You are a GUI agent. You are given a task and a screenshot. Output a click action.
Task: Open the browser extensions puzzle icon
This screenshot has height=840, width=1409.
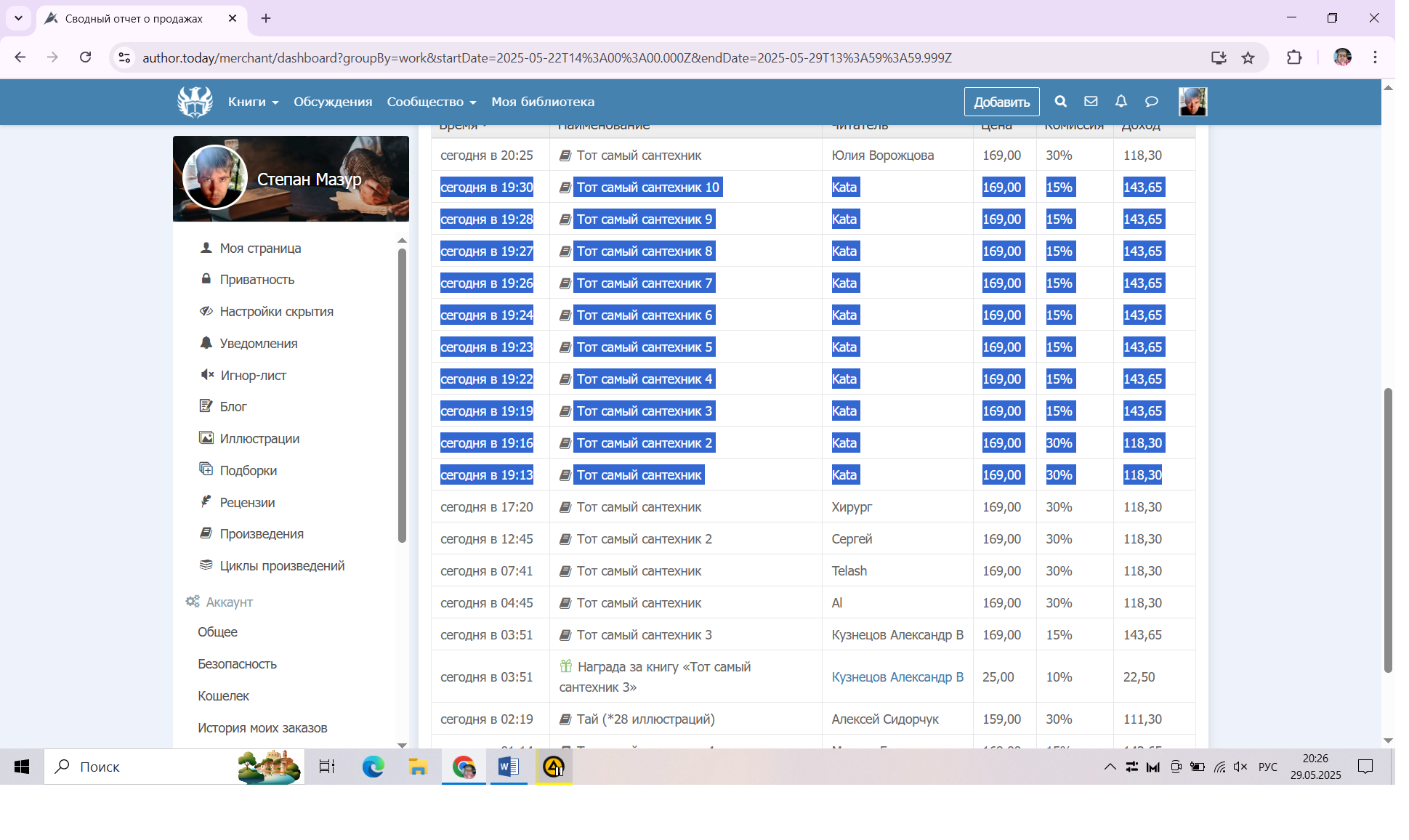(x=1294, y=57)
